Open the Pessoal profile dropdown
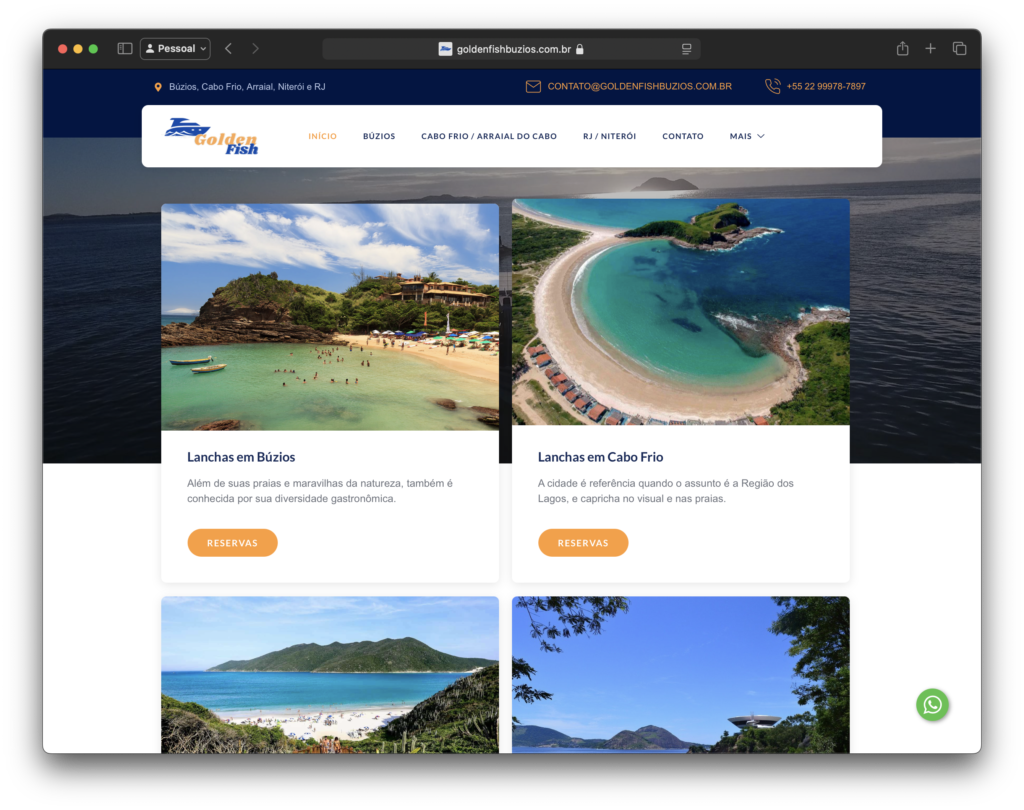 coord(175,48)
